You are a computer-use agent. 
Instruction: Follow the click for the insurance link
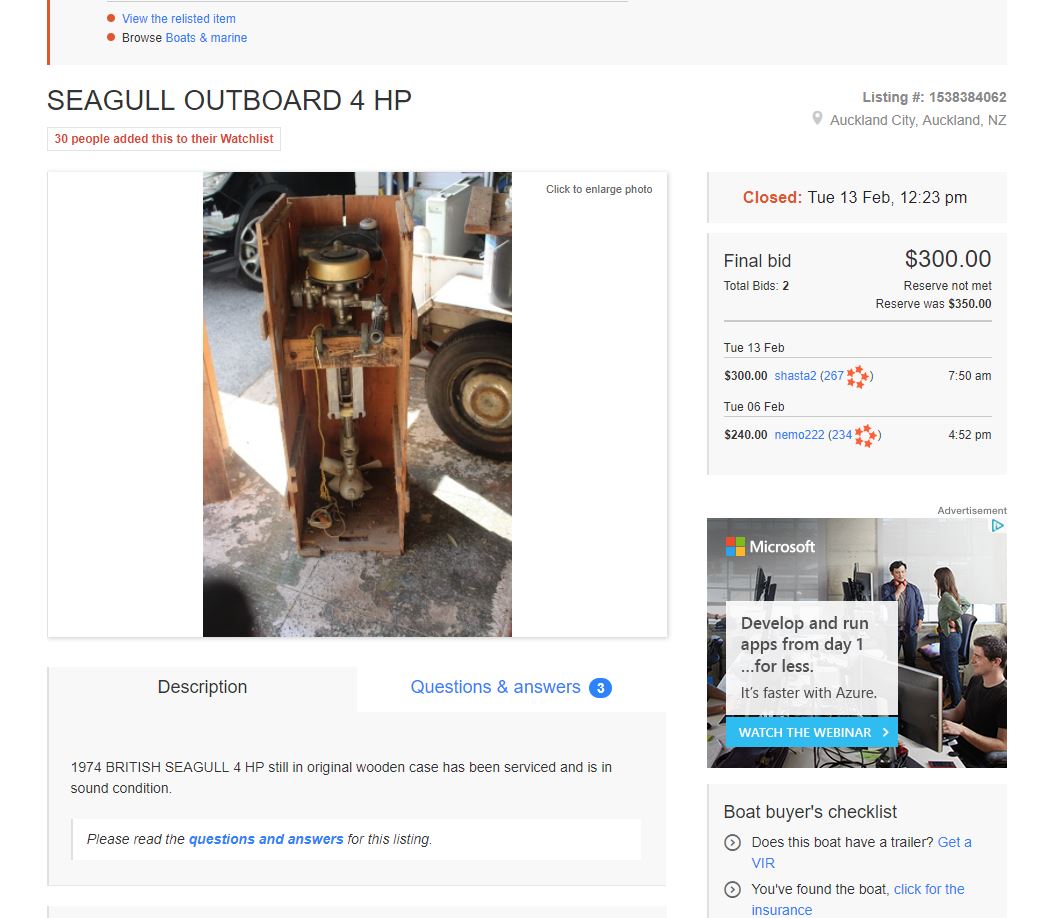[x=858, y=899]
